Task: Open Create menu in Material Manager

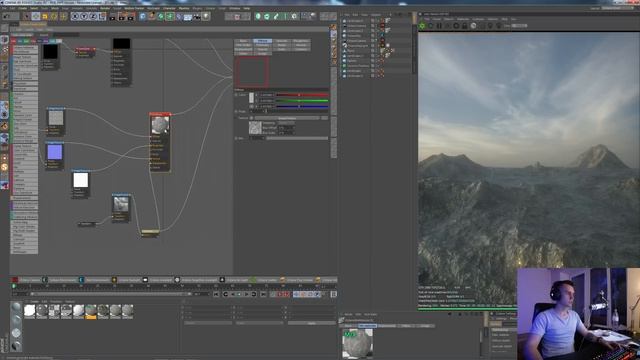Action: click(x=35, y=302)
